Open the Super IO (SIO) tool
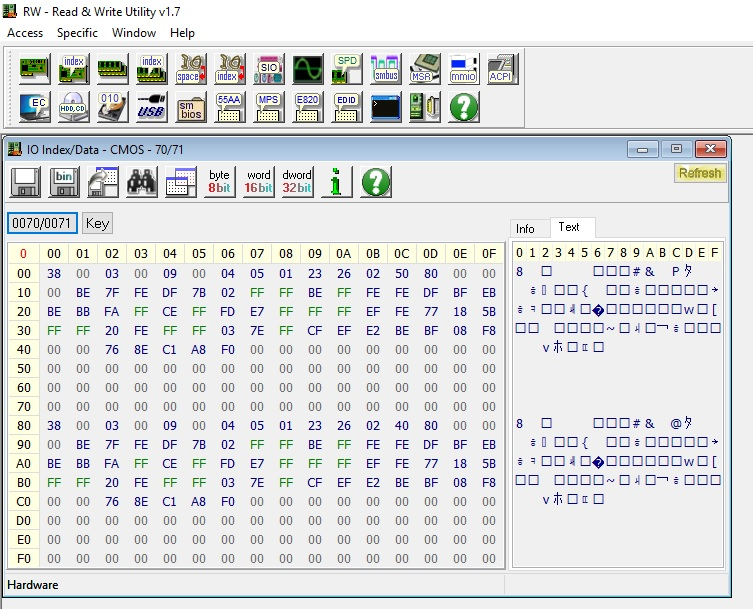The image size is (753, 609). 269,69
